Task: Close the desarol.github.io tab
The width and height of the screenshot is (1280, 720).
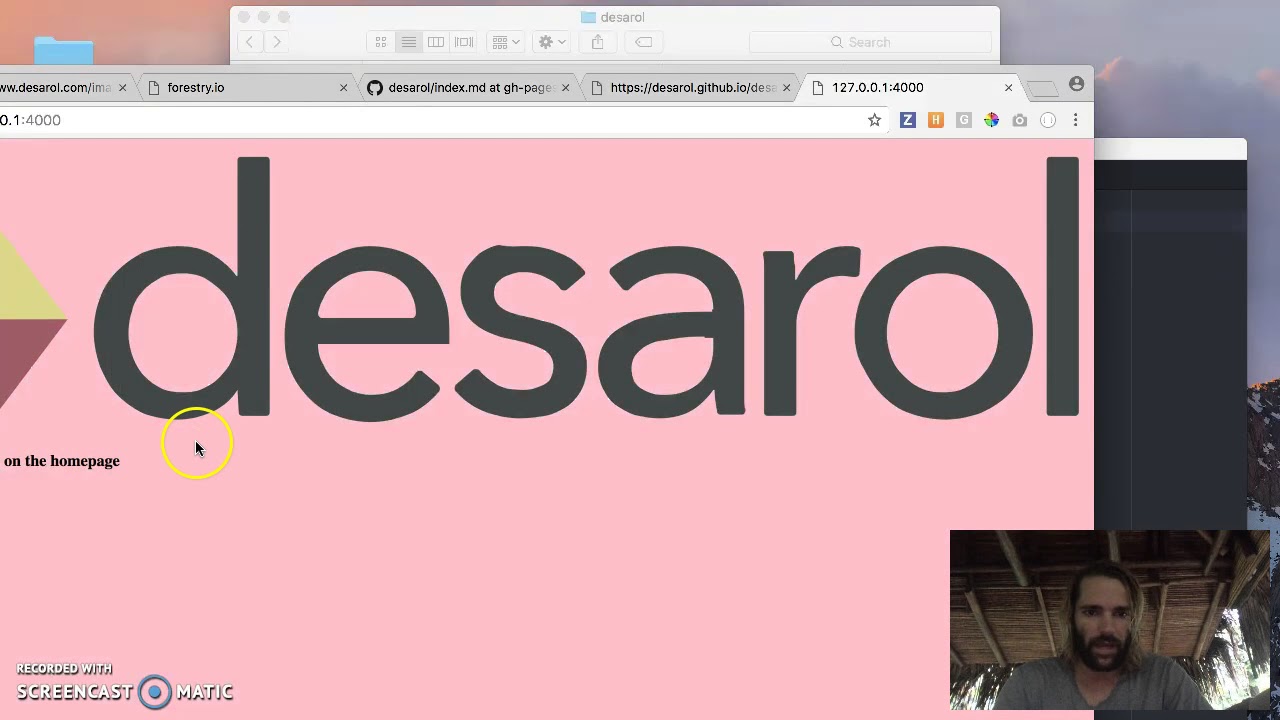Action: click(x=786, y=88)
